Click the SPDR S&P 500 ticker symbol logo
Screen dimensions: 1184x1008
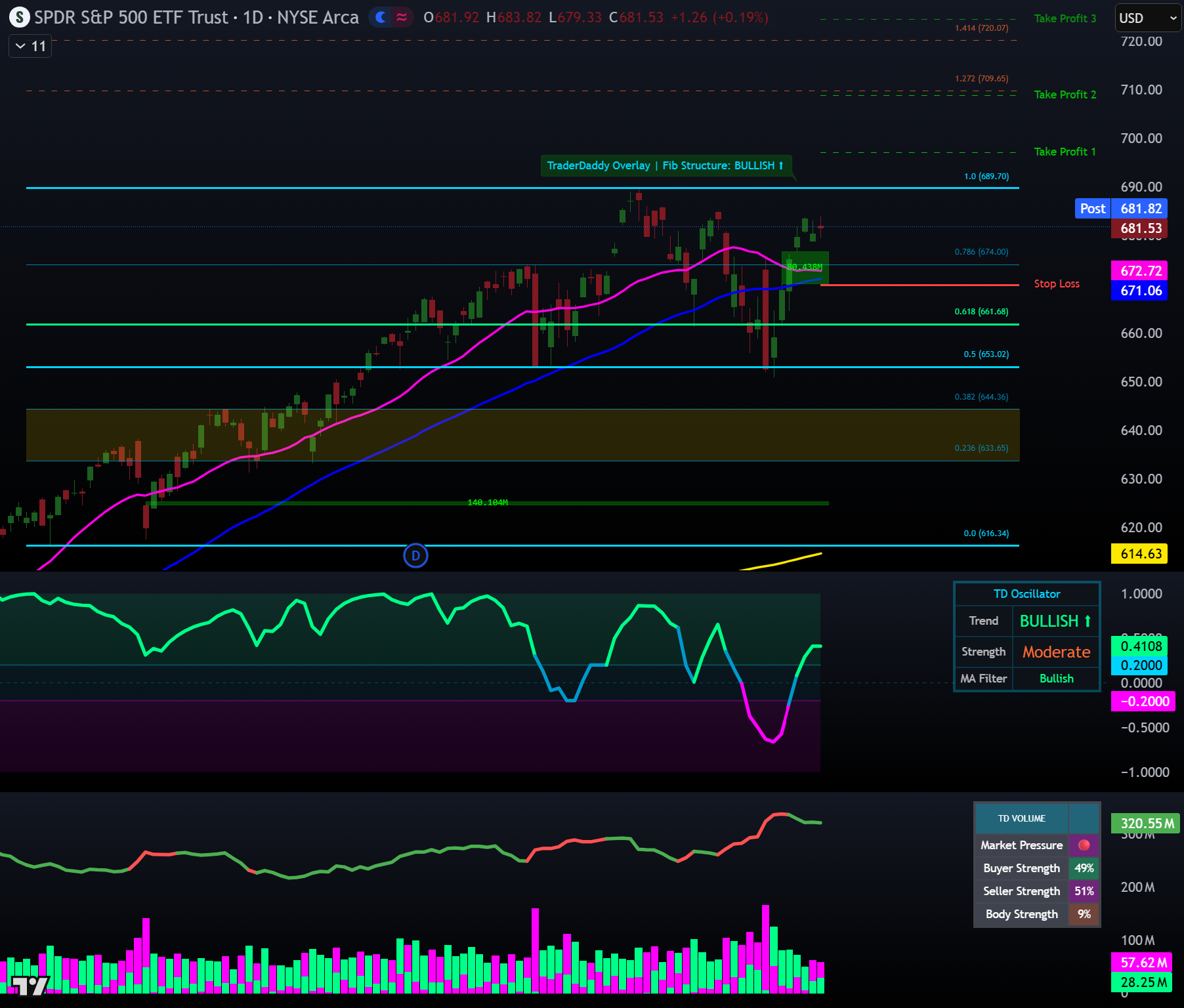20,18
